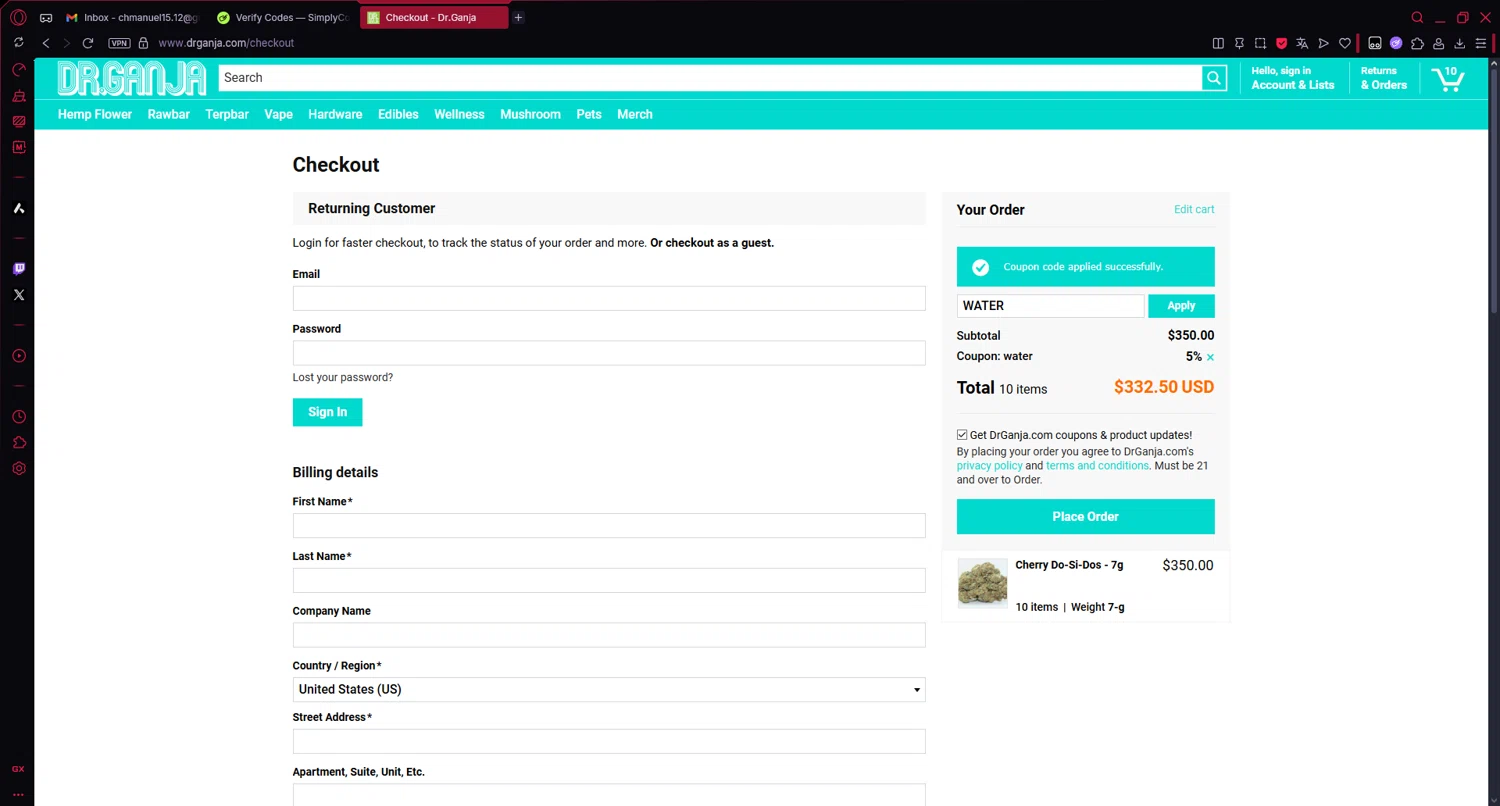Image resolution: width=1500 pixels, height=806 pixels.
Task: Click the Place Order button
Action: coord(1085,517)
